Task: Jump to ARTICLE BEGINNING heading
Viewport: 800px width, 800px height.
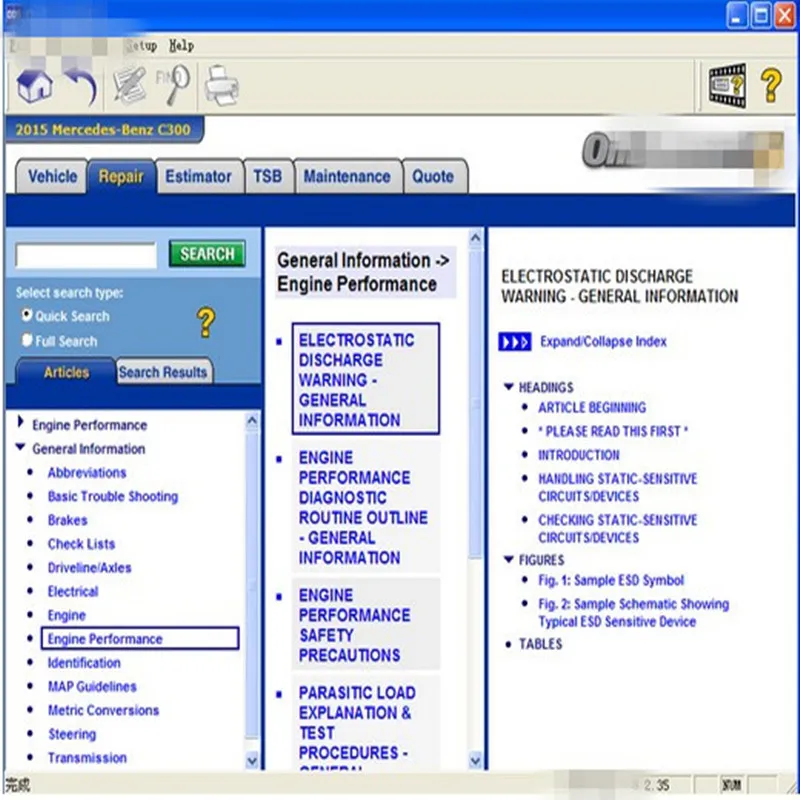Action: (x=592, y=407)
